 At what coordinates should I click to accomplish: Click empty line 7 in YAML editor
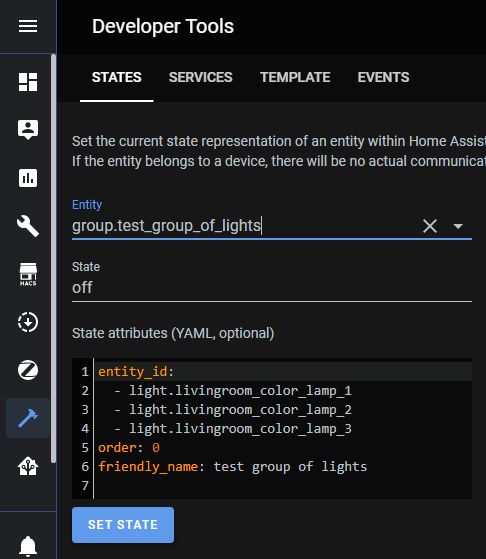point(283,486)
